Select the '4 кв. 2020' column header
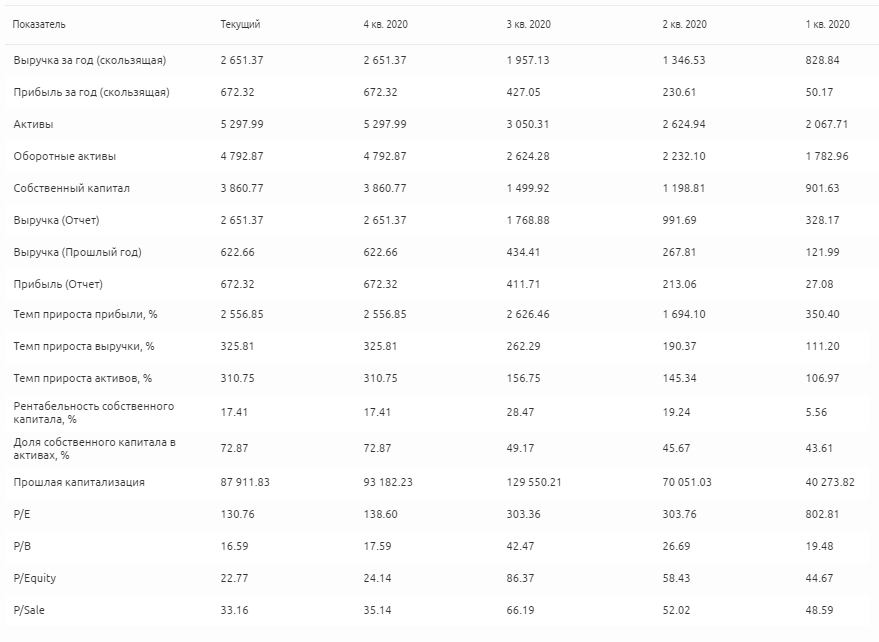The image size is (879, 642). point(385,24)
